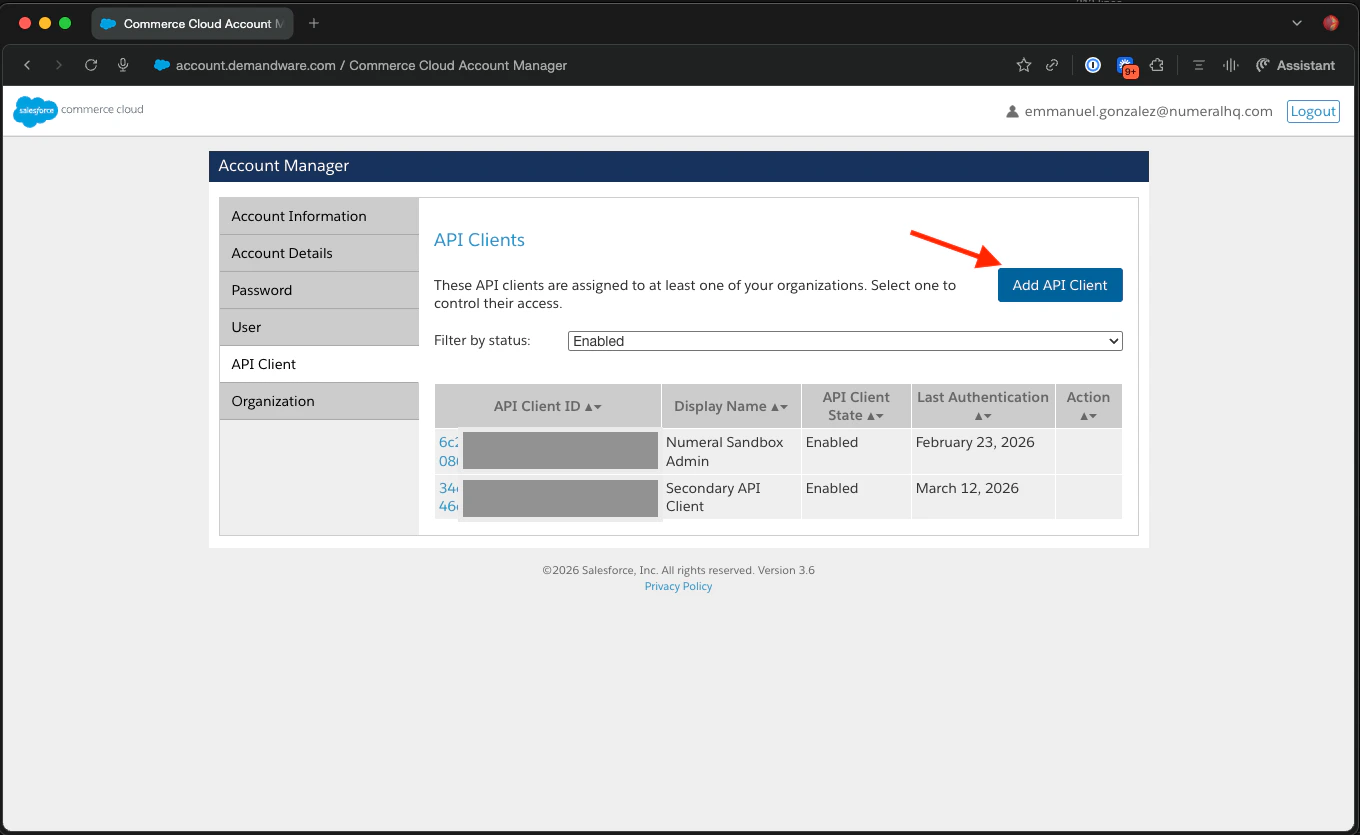The width and height of the screenshot is (1360, 835).
Task: Open a new browser tab
Action: (x=314, y=23)
